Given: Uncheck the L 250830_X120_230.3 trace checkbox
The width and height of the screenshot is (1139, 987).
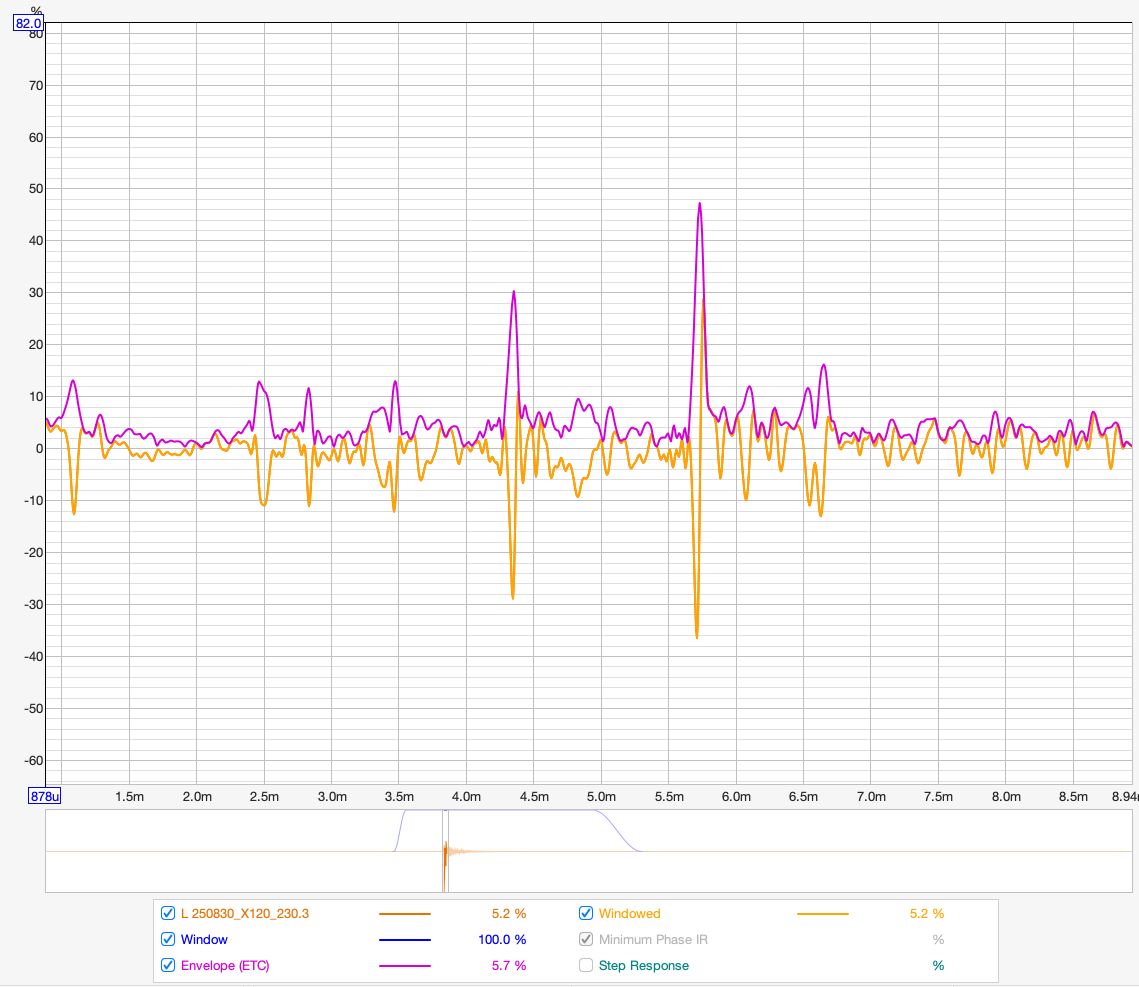Looking at the screenshot, I should [168, 913].
